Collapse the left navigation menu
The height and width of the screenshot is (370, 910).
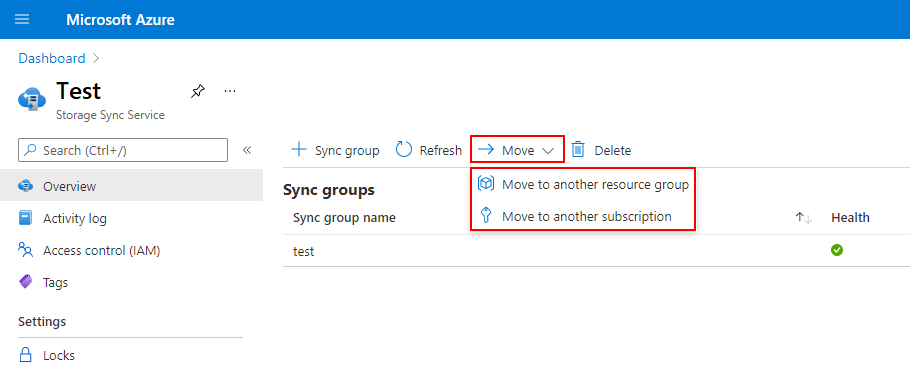(247, 150)
